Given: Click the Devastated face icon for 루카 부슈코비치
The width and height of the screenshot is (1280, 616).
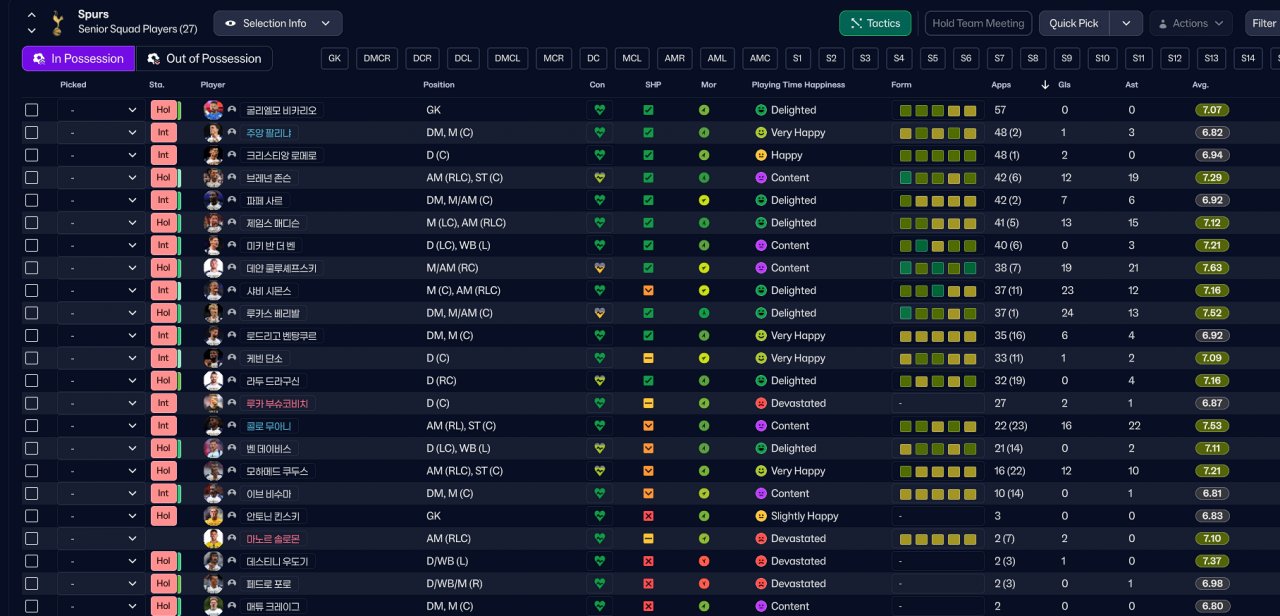Looking at the screenshot, I should [760, 403].
